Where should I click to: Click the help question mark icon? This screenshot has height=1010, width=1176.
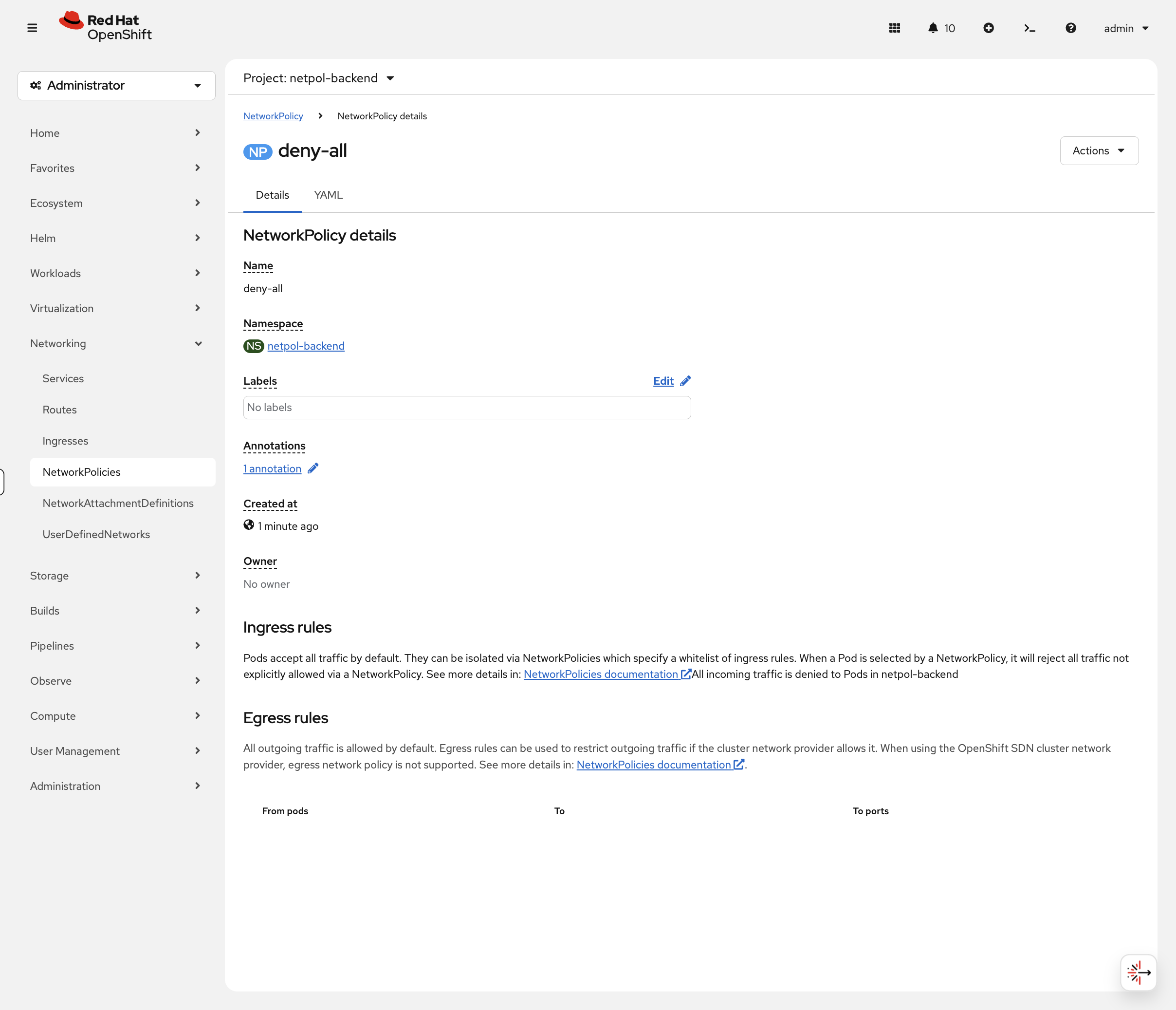coord(1070,28)
